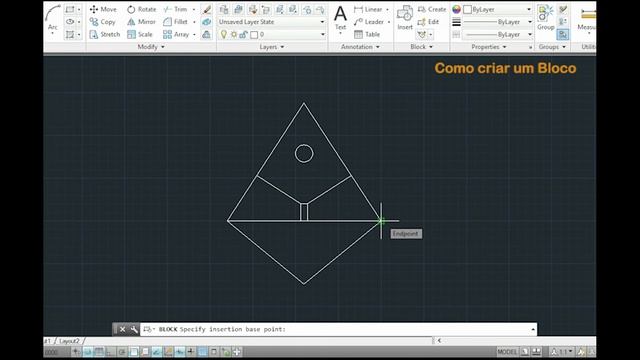Select the Rotate tool
The width and height of the screenshot is (640, 360).
(142, 9)
